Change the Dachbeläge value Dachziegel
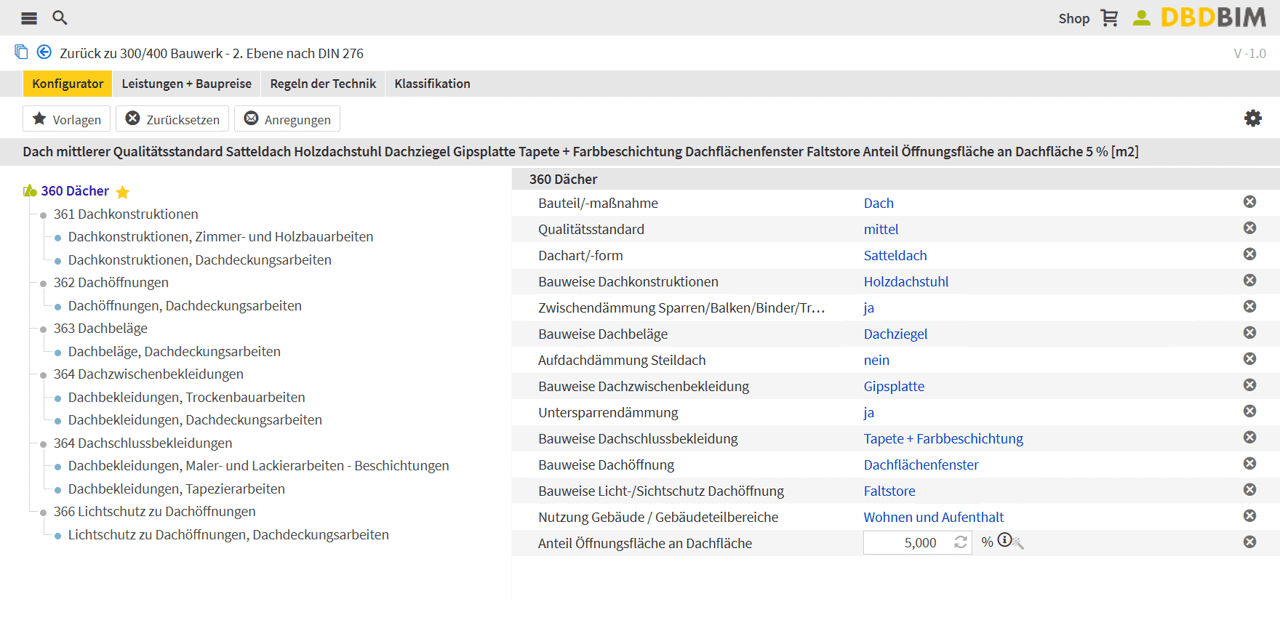The width and height of the screenshot is (1280, 623). point(896,334)
